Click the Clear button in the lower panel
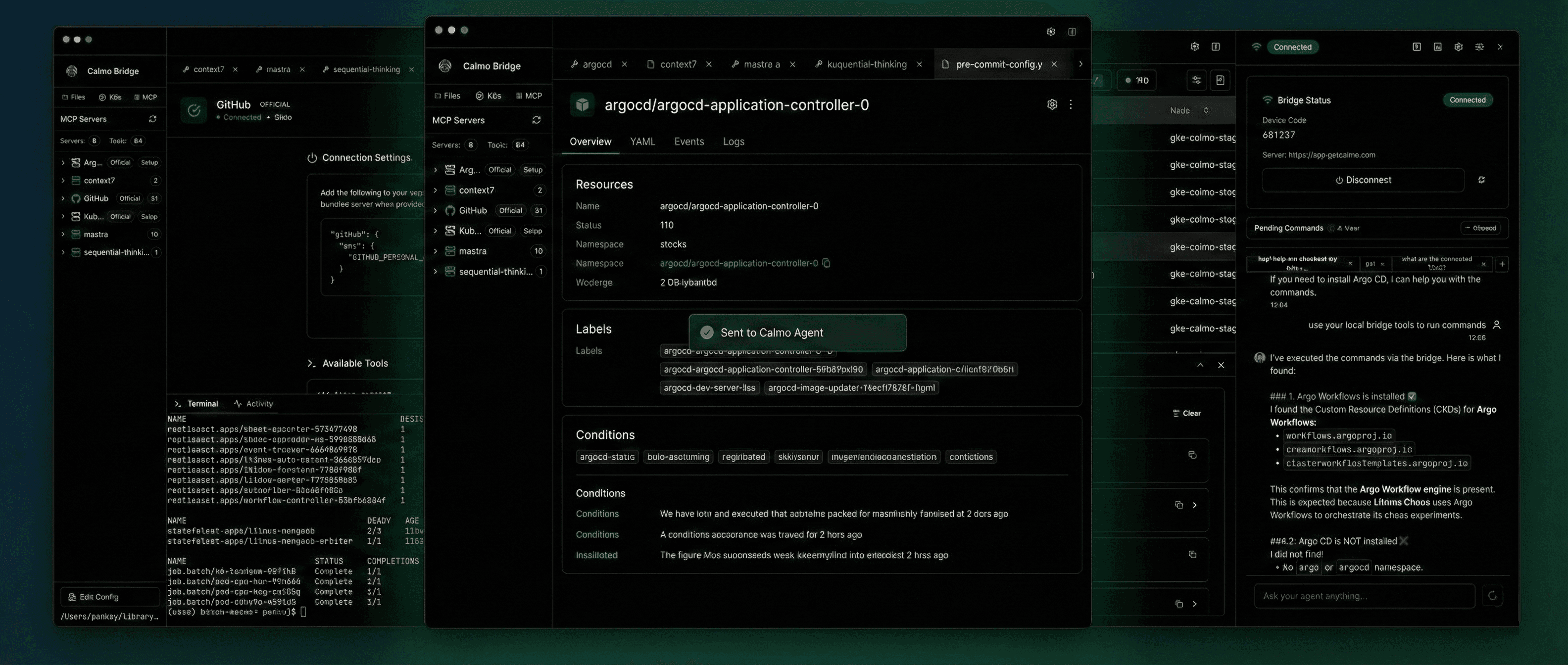Image resolution: width=1568 pixels, height=665 pixels. [x=1186, y=413]
